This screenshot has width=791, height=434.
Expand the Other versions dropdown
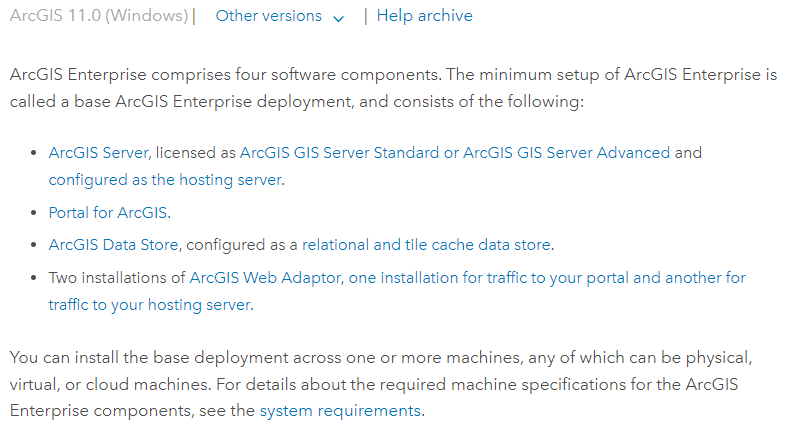click(x=269, y=16)
